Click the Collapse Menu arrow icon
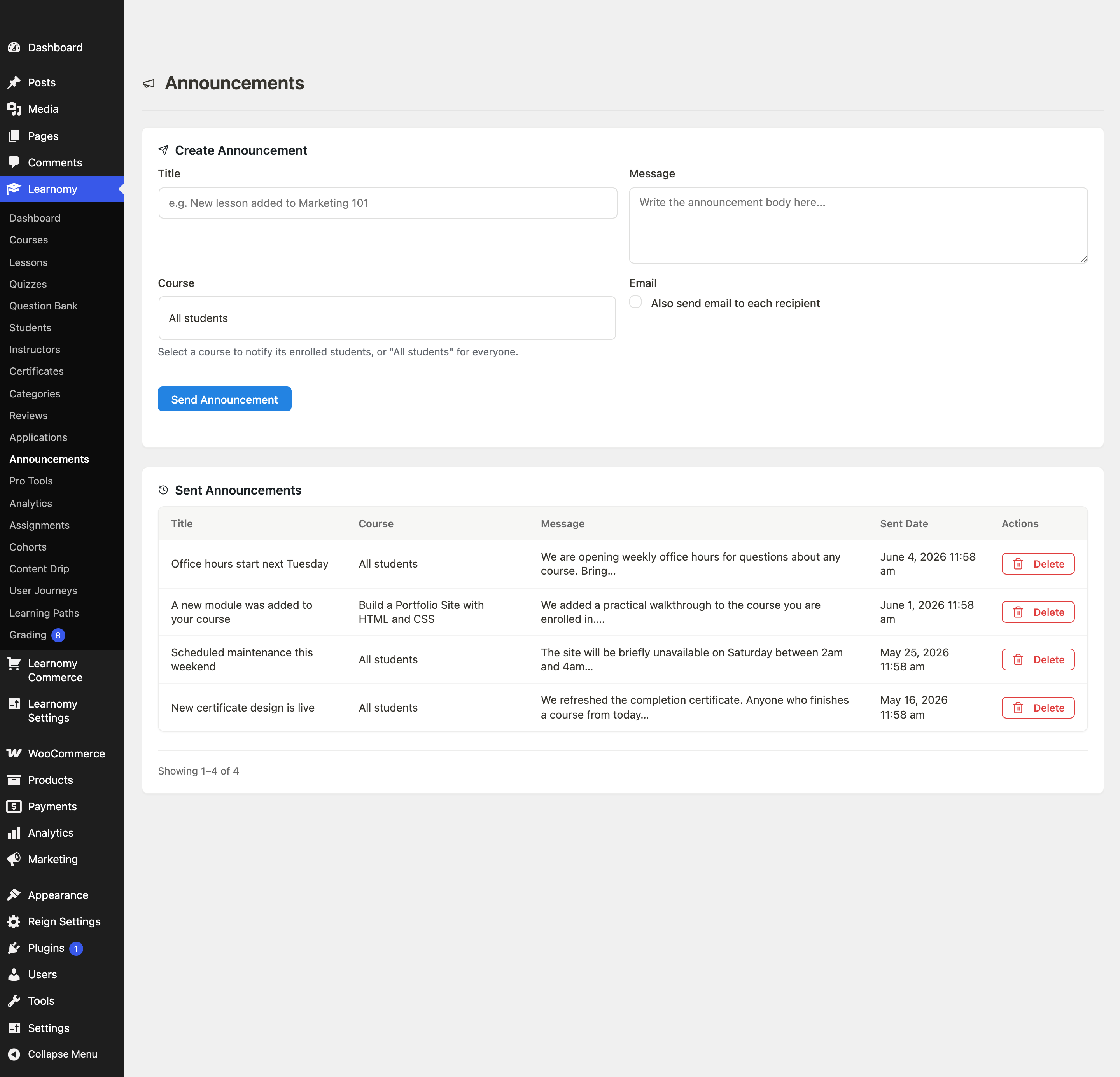Screen dimensions: 1120x1077 click(14, 1054)
